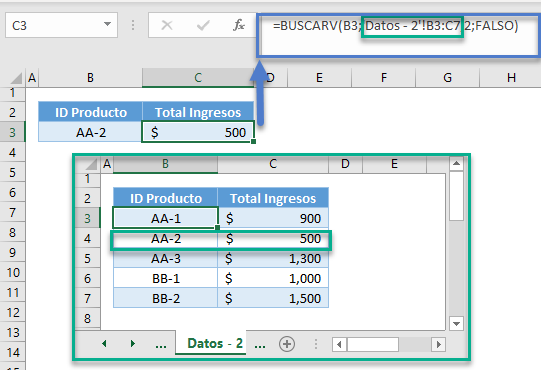Click the horizontal scrollbar thumb

click(373, 344)
